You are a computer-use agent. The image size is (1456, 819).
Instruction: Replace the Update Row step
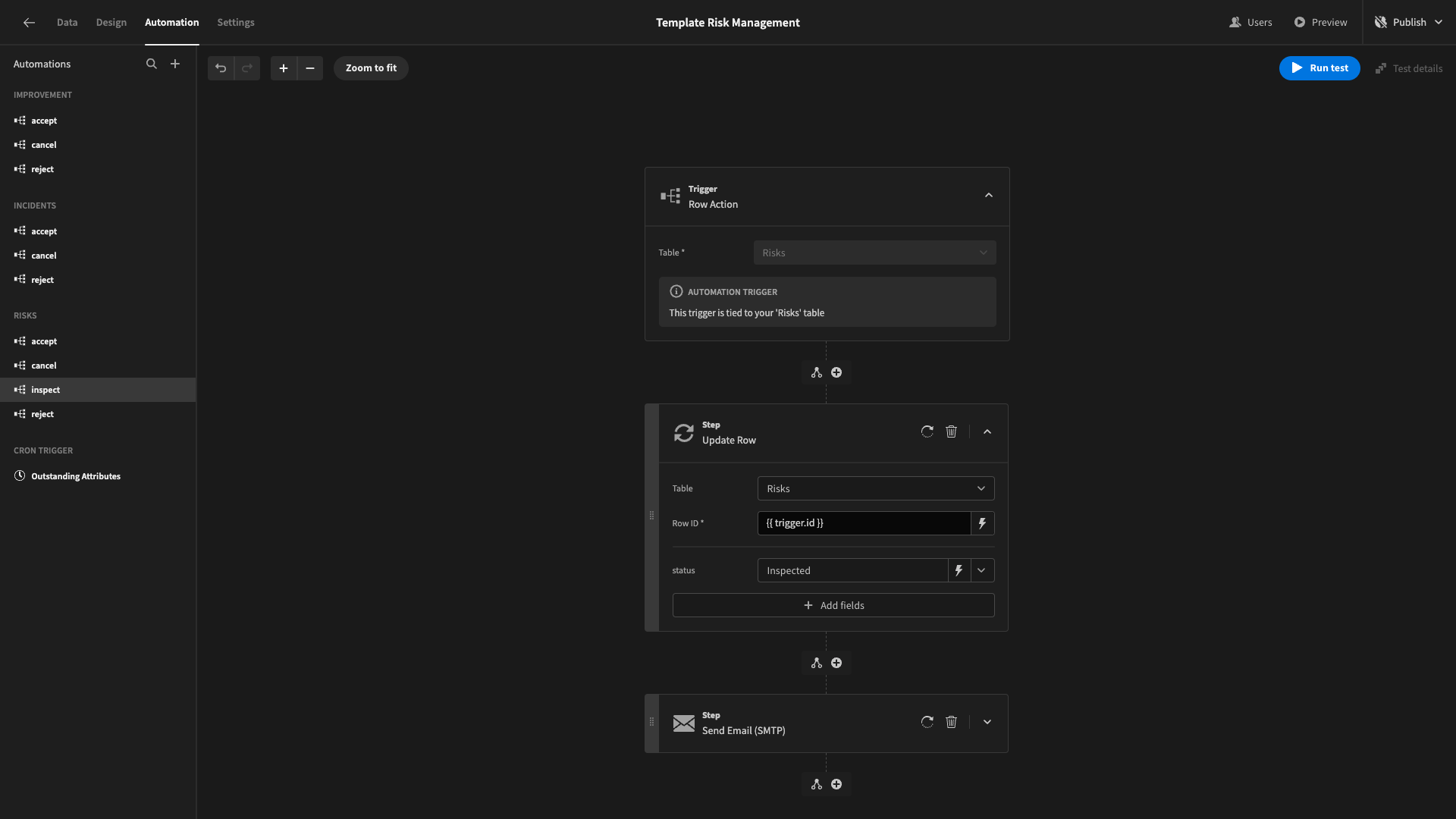[x=927, y=431]
